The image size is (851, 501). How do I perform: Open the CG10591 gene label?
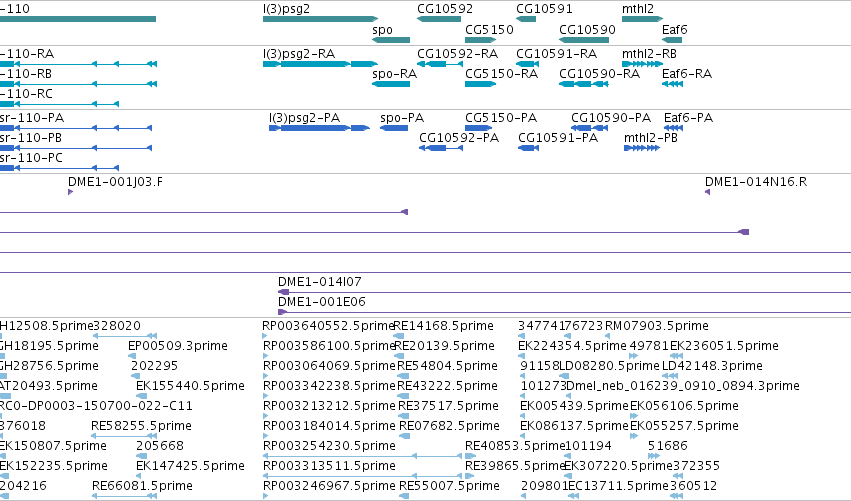544,9
